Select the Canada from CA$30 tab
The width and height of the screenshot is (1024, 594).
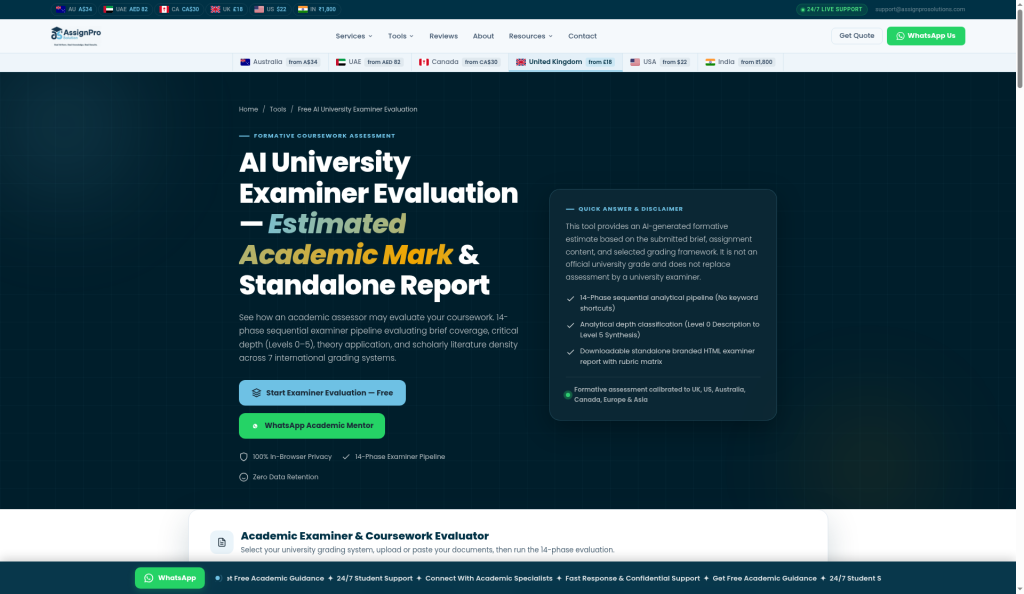pyautogui.click(x=460, y=62)
